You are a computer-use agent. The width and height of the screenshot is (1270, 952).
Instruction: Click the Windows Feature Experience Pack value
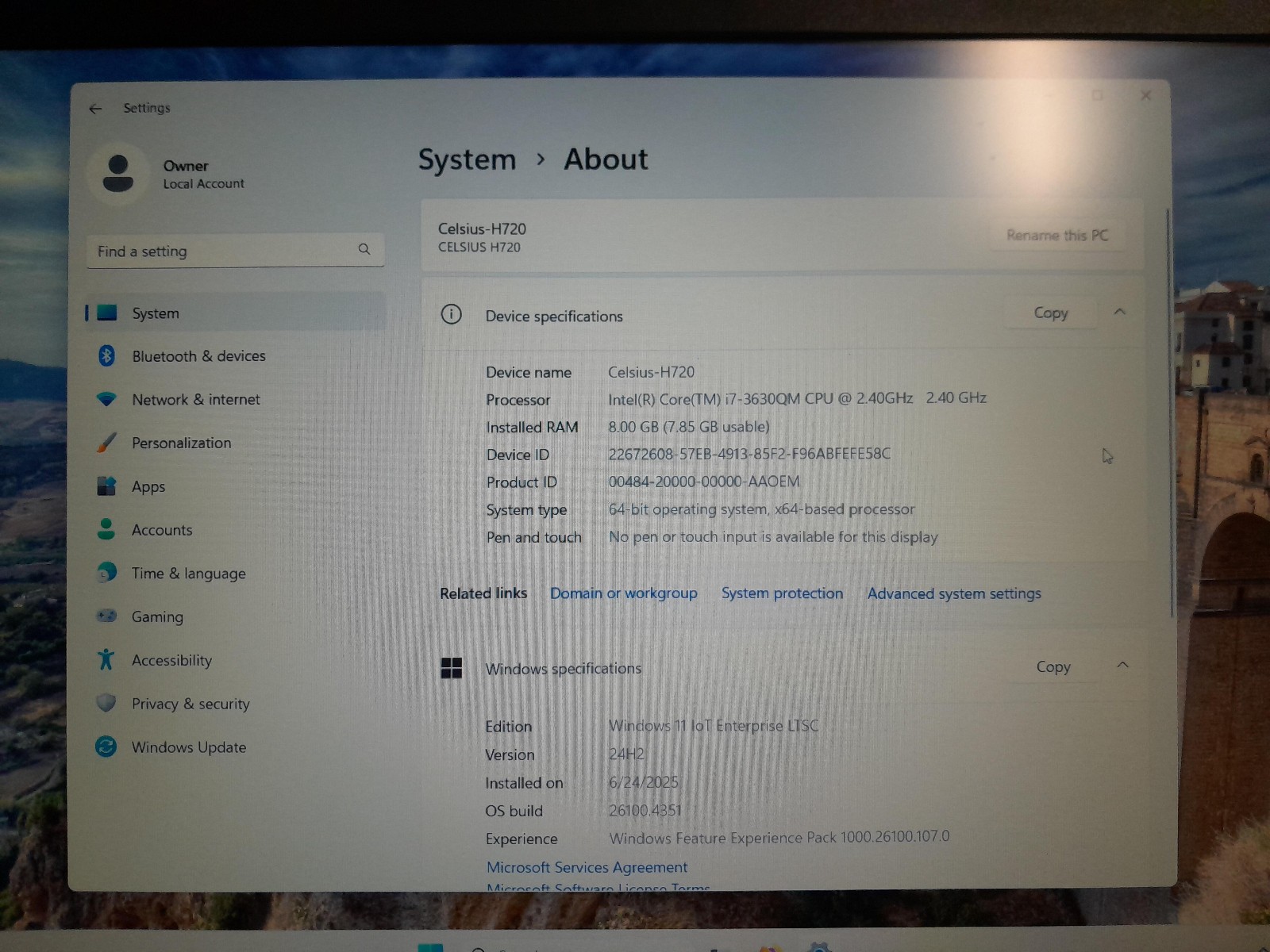coord(779,838)
